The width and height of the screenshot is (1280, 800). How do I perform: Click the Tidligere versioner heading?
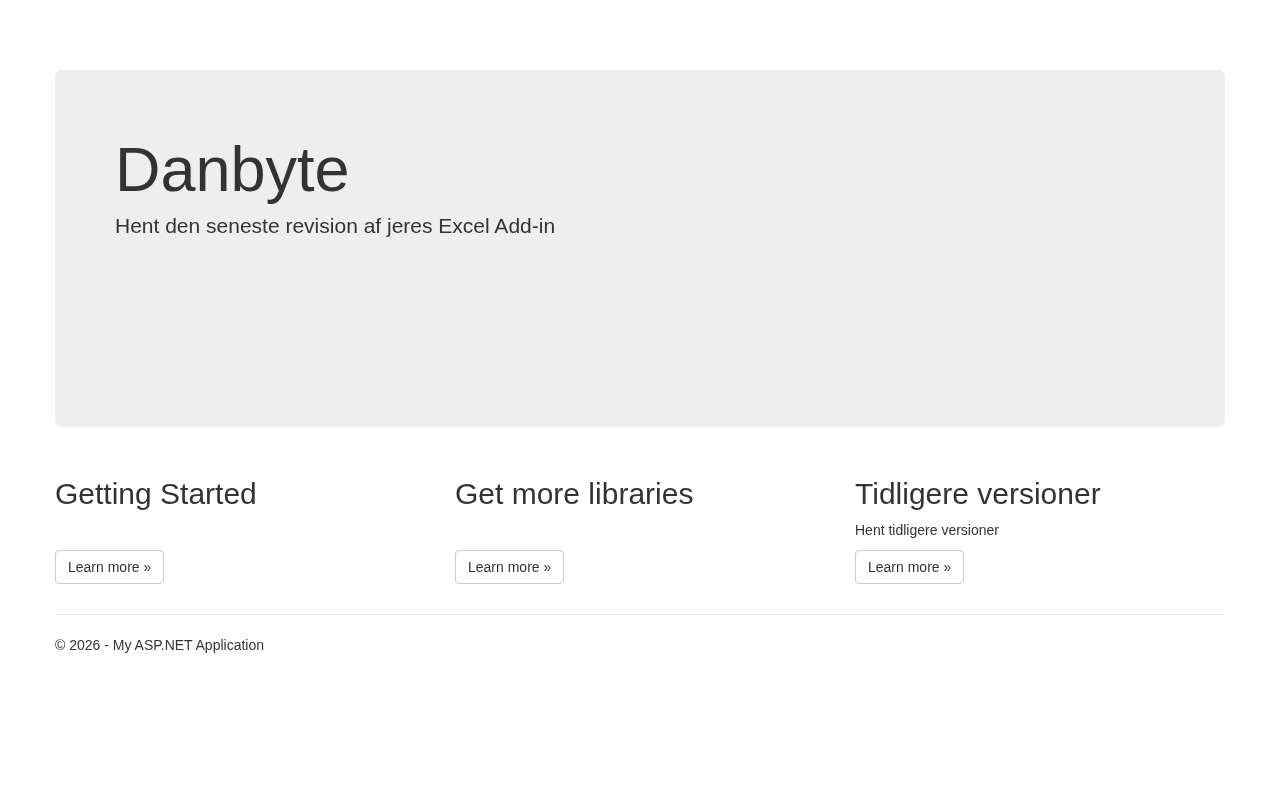click(977, 494)
